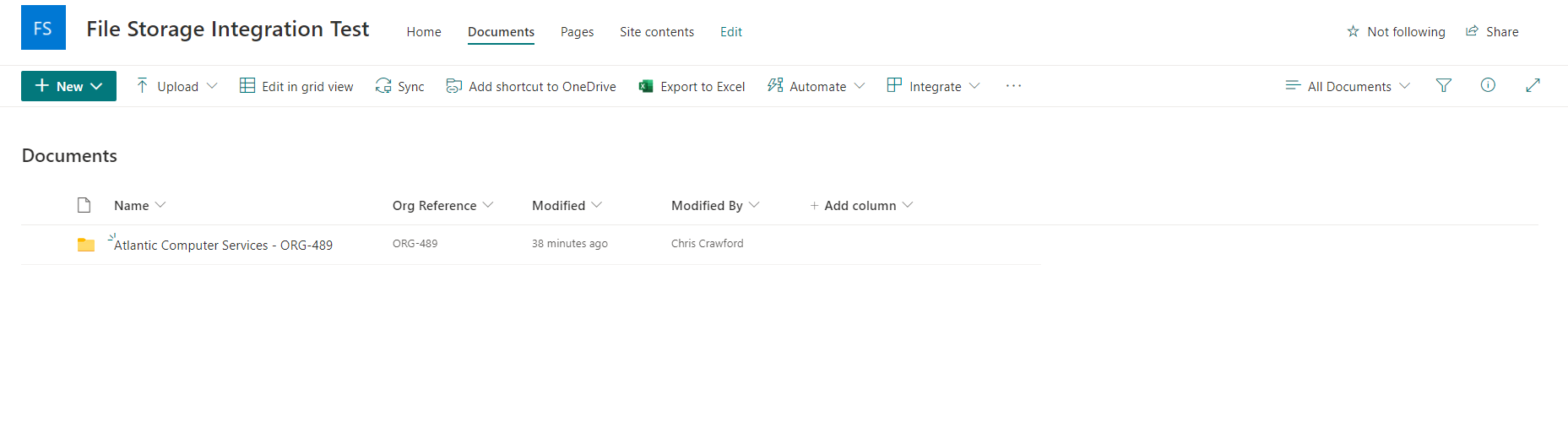Expand the New button menu
Viewport: 1568px width, 432px height.
[x=68, y=86]
